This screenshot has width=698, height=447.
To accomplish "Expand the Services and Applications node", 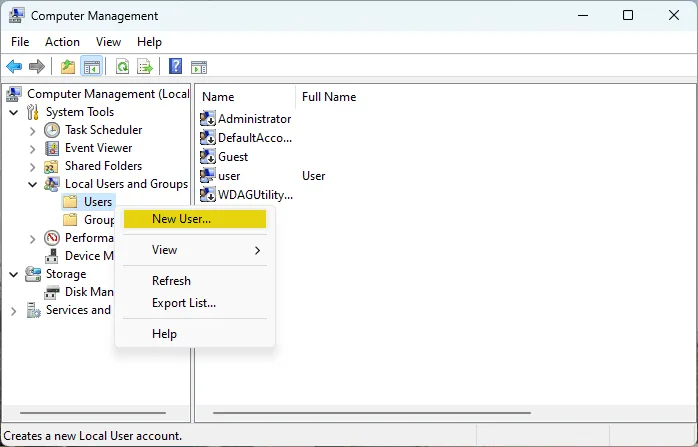I will (13, 311).
